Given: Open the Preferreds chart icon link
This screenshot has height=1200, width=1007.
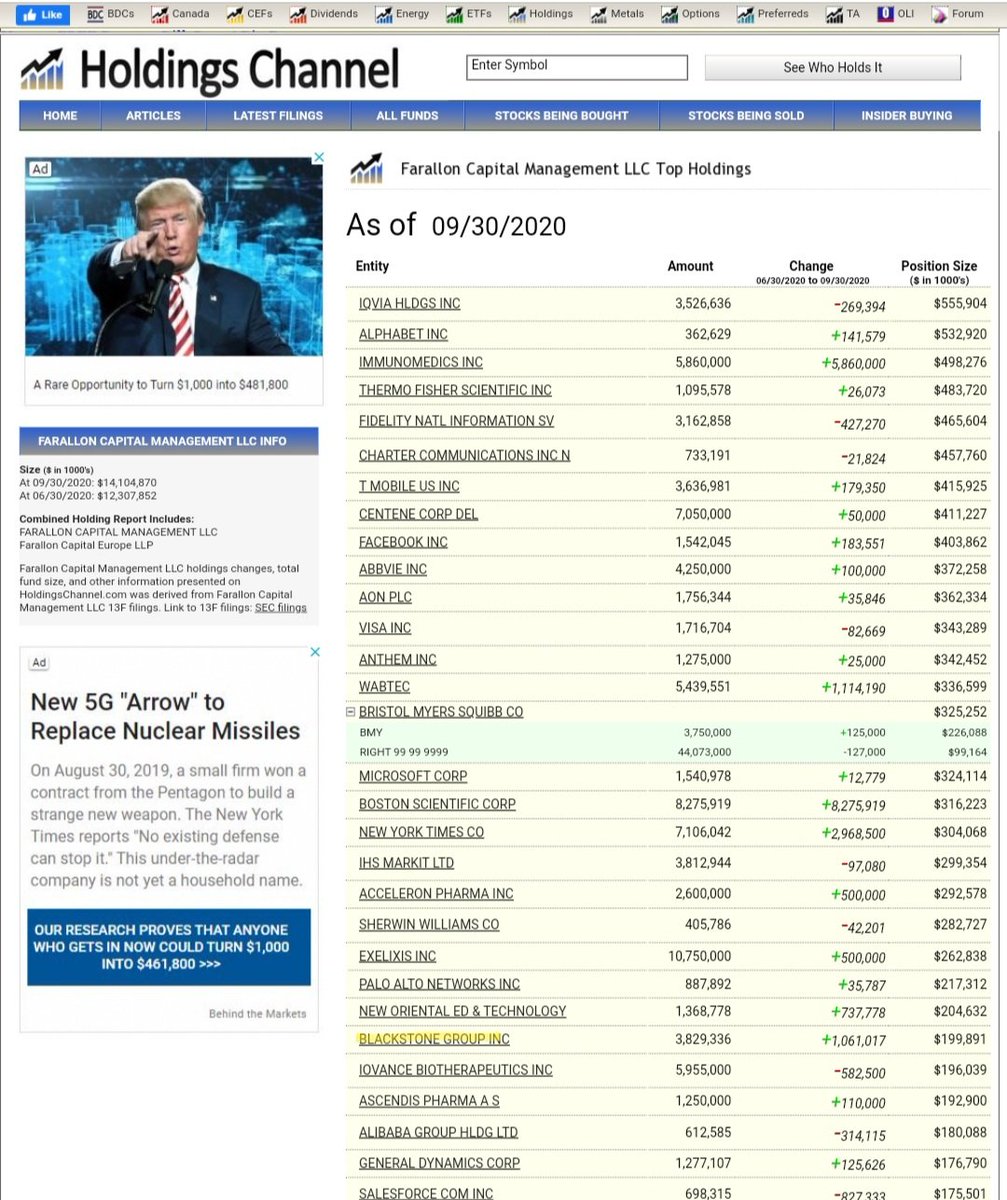Looking at the screenshot, I should coord(745,14).
